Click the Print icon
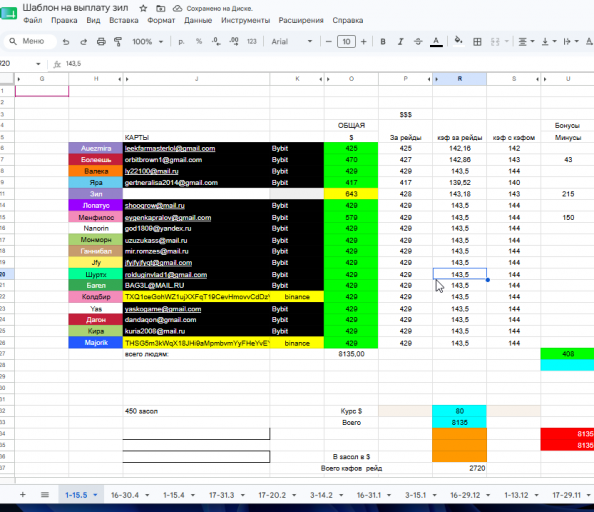 click(x=101, y=42)
